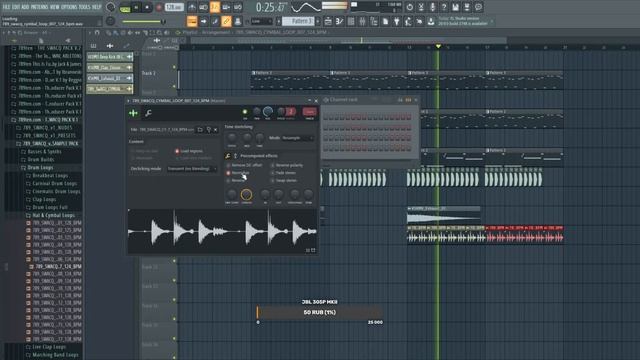Open the snap Line dropdown
Screen dimensions: 640x360
[x=262, y=21]
